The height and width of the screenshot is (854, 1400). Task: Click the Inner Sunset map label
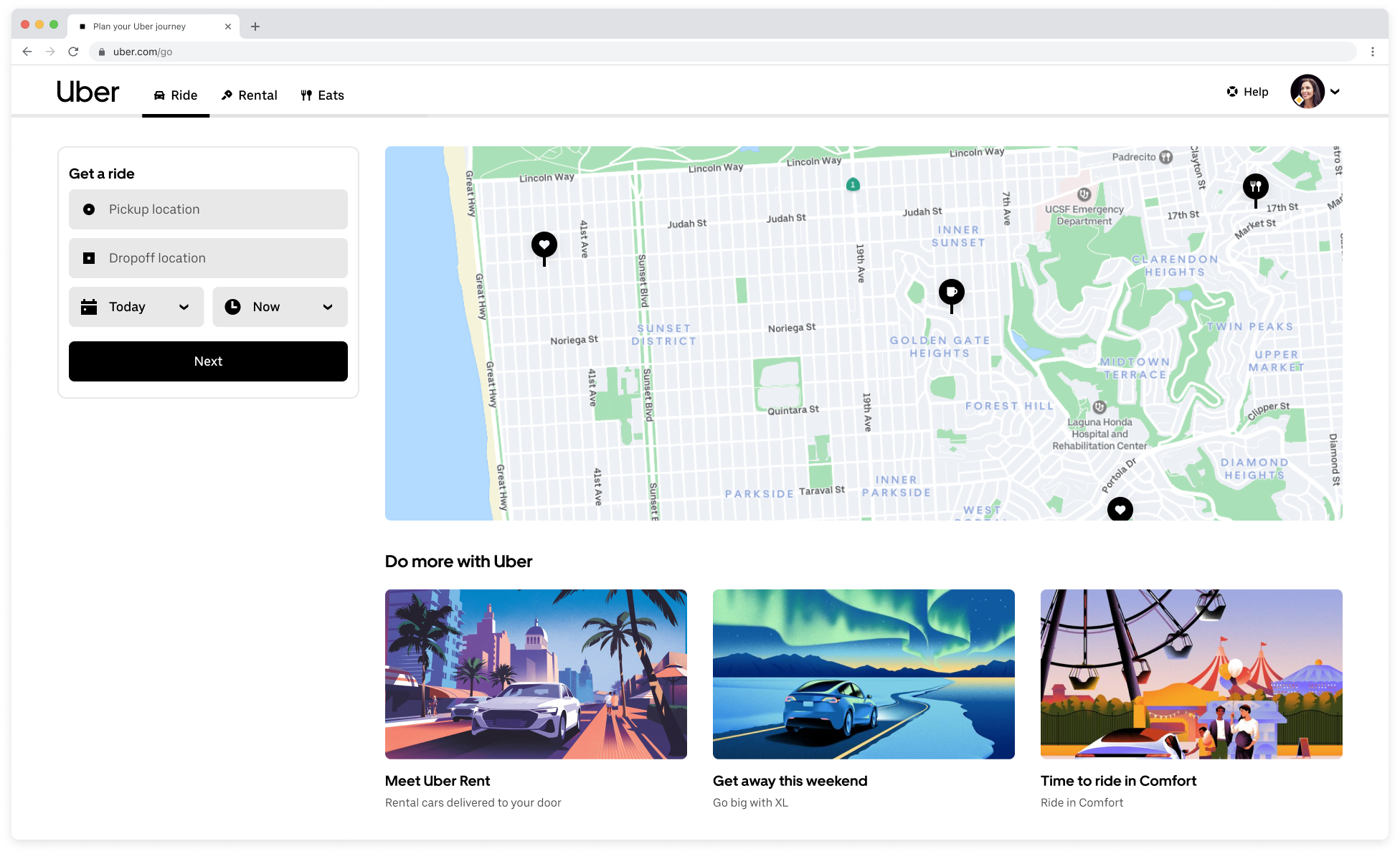click(x=958, y=237)
